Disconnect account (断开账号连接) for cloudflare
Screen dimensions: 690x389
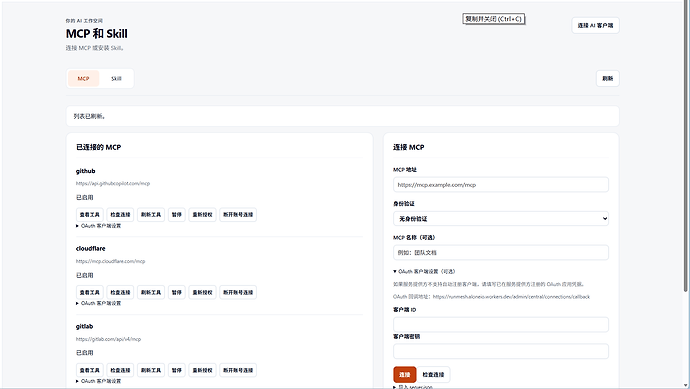pos(238,292)
